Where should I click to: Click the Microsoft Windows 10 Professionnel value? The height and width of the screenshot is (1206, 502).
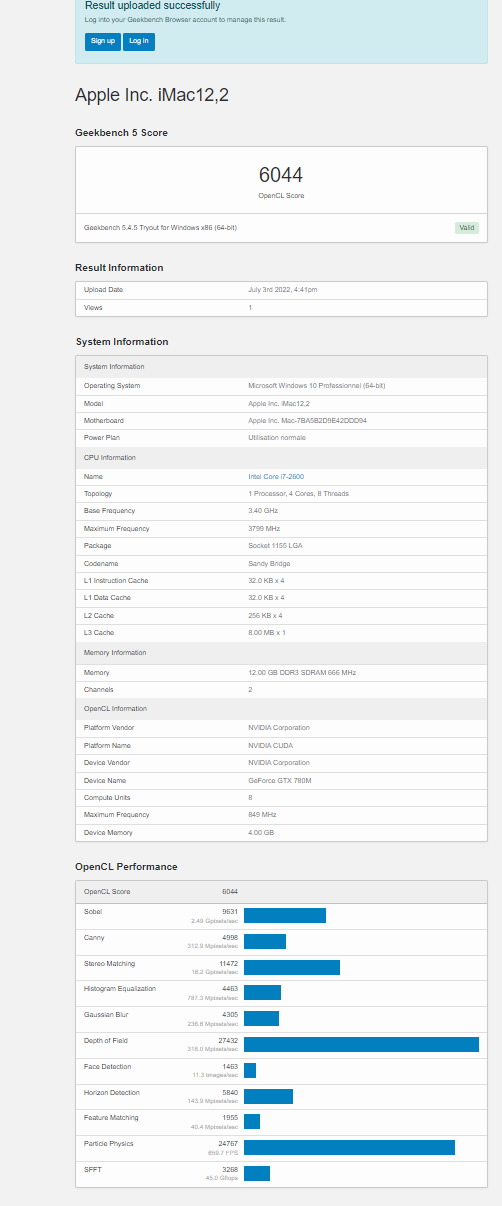[317, 385]
